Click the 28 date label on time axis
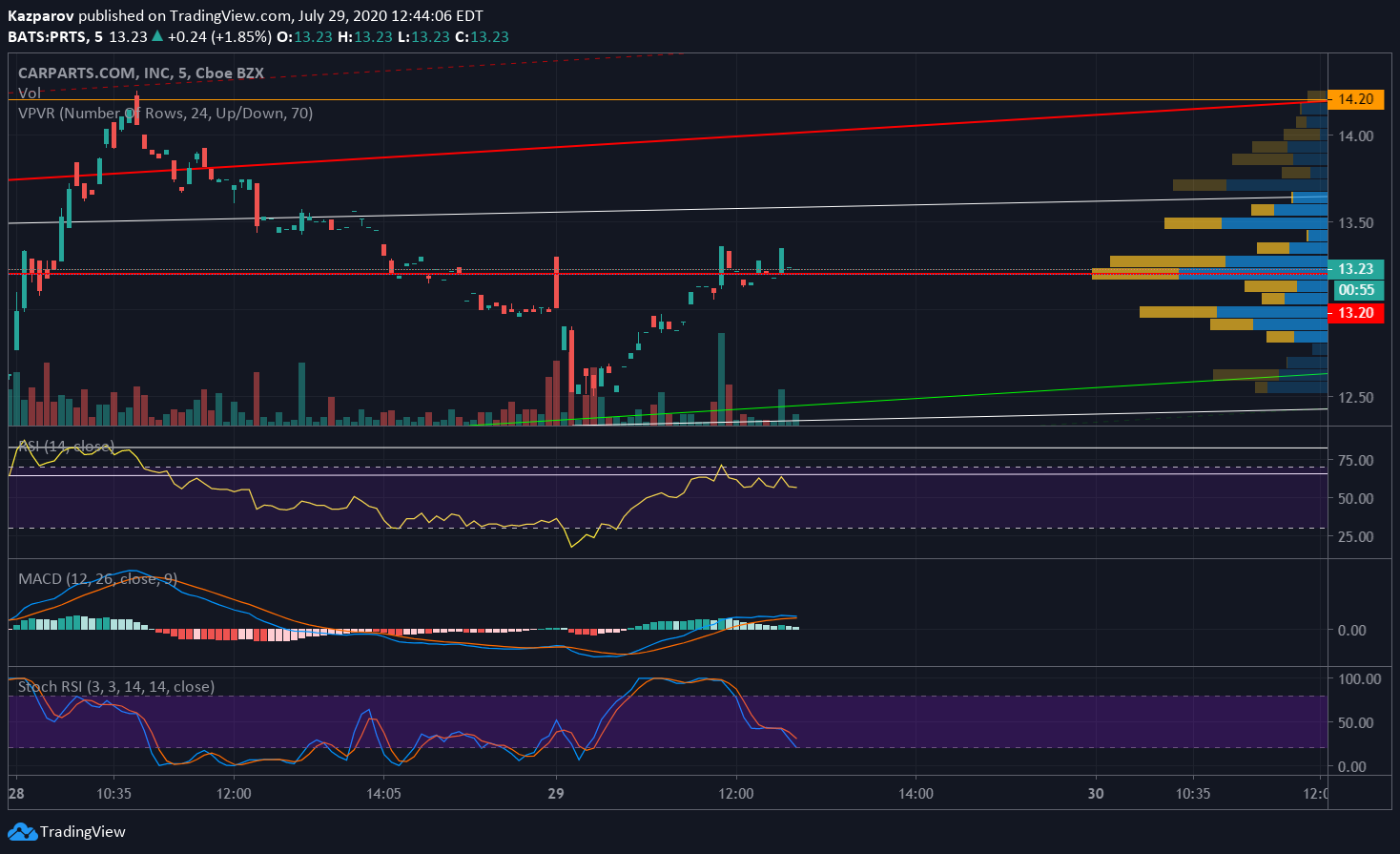This screenshot has height=854, width=1400. pos(16,794)
